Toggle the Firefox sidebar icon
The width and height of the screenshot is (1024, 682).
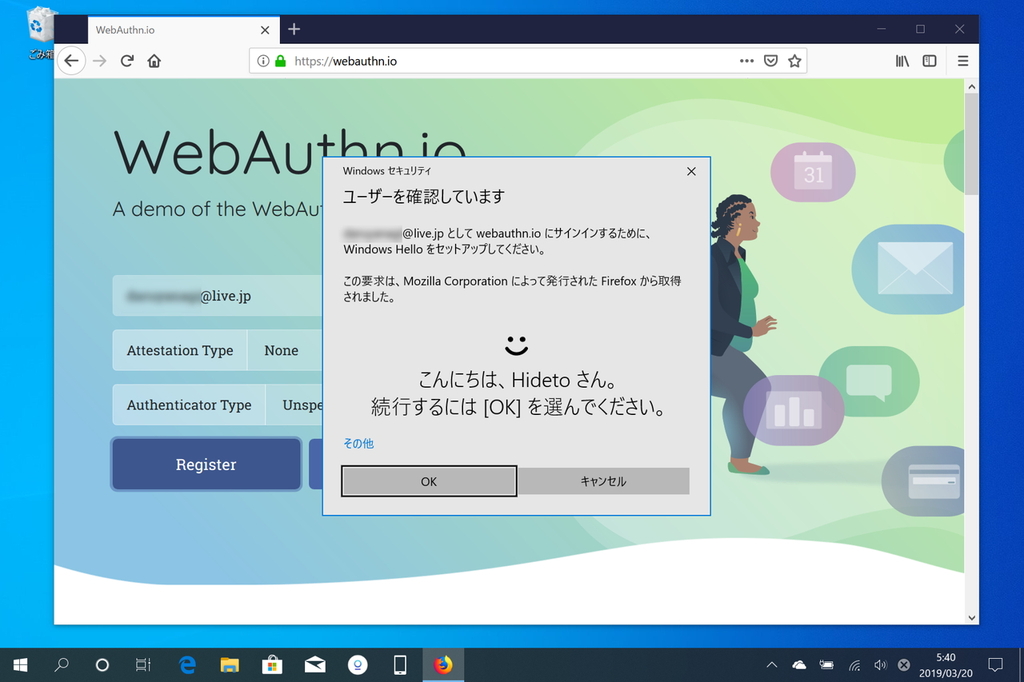coord(929,61)
